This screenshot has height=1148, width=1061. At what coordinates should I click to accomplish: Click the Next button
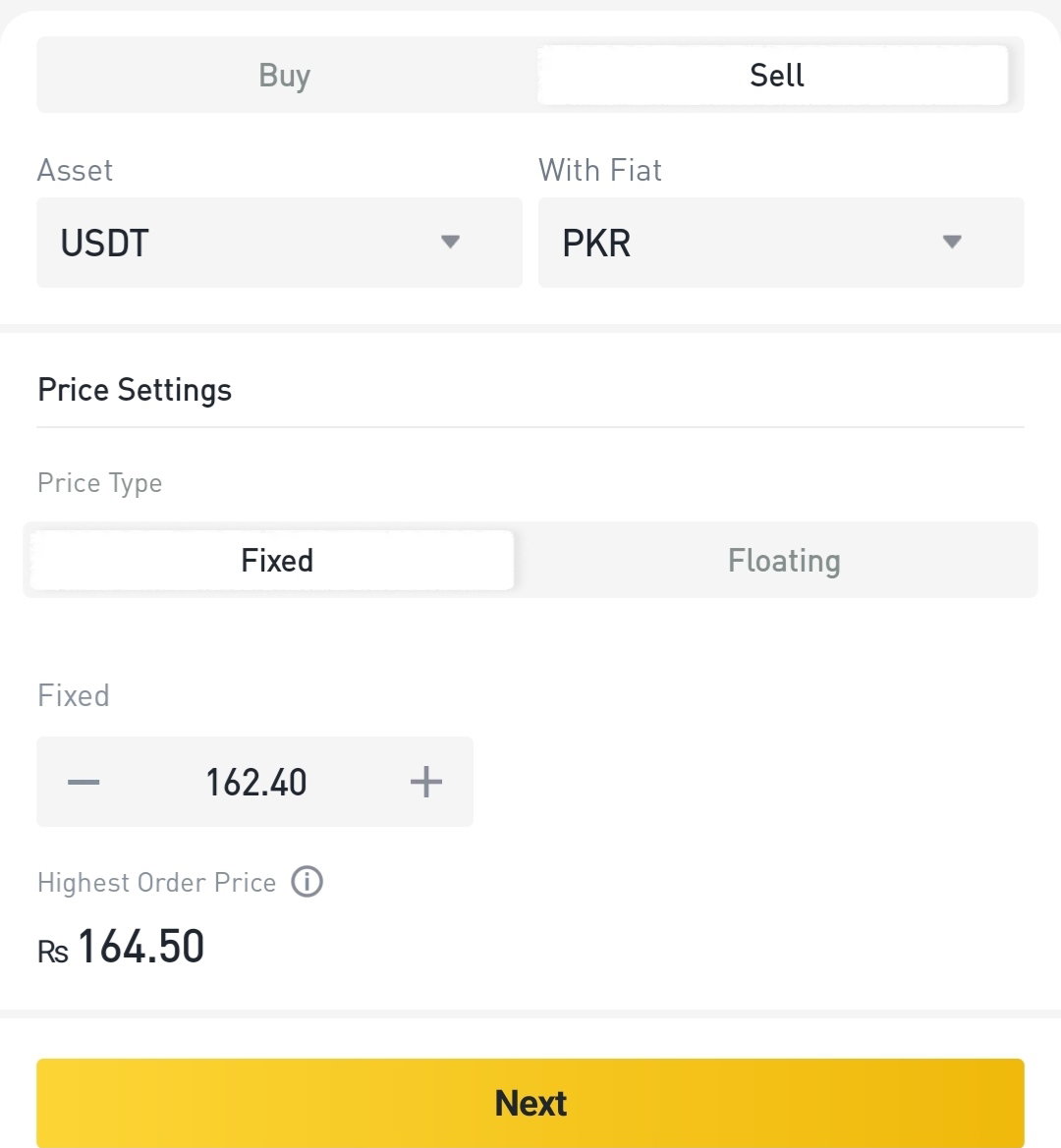coord(530,1103)
